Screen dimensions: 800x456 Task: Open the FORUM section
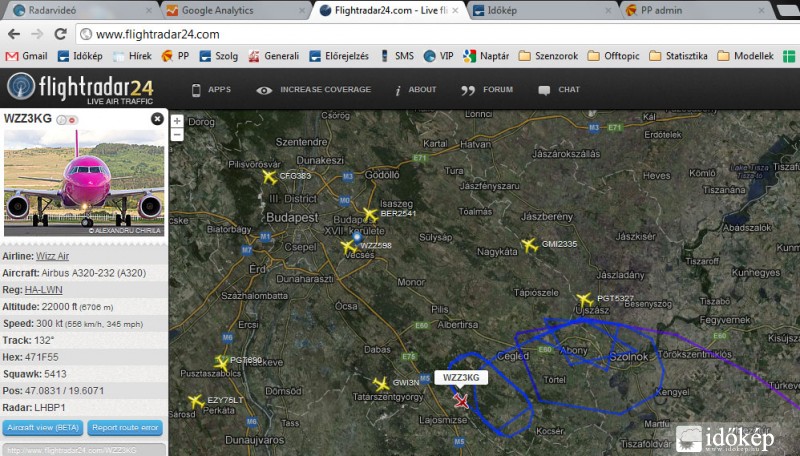point(487,90)
